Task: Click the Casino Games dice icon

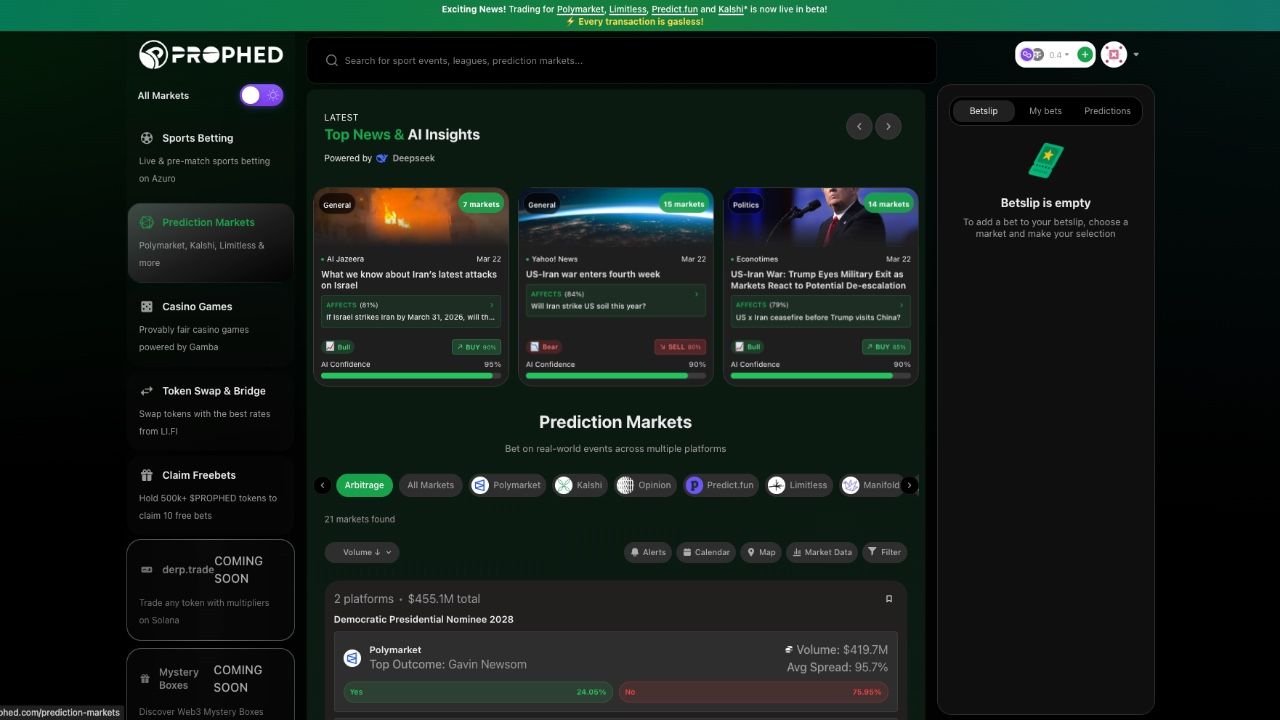Action: coord(147,307)
